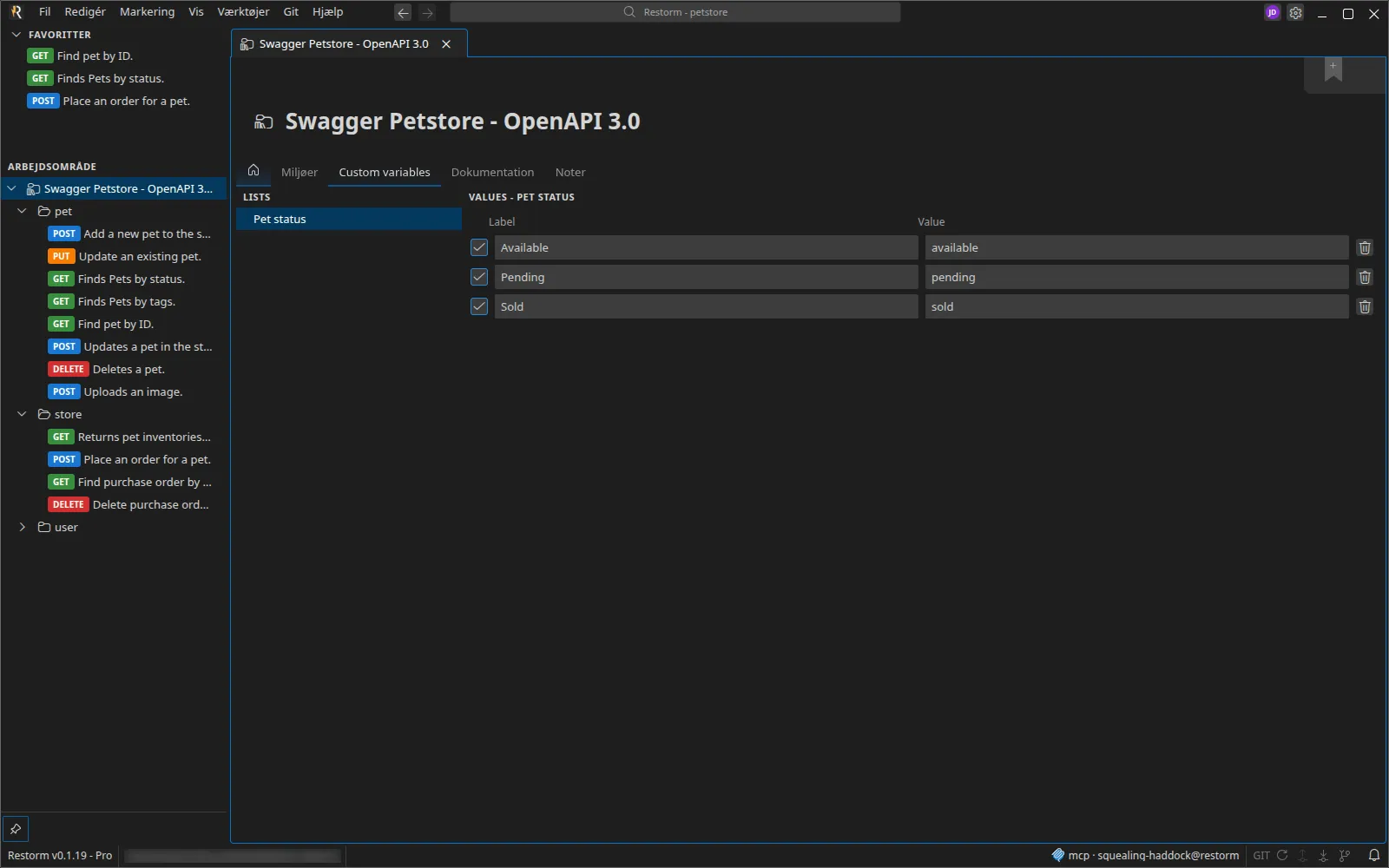Expand the user folder
The image size is (1389, 868).
pyautogui.click(x=23, y=527)
